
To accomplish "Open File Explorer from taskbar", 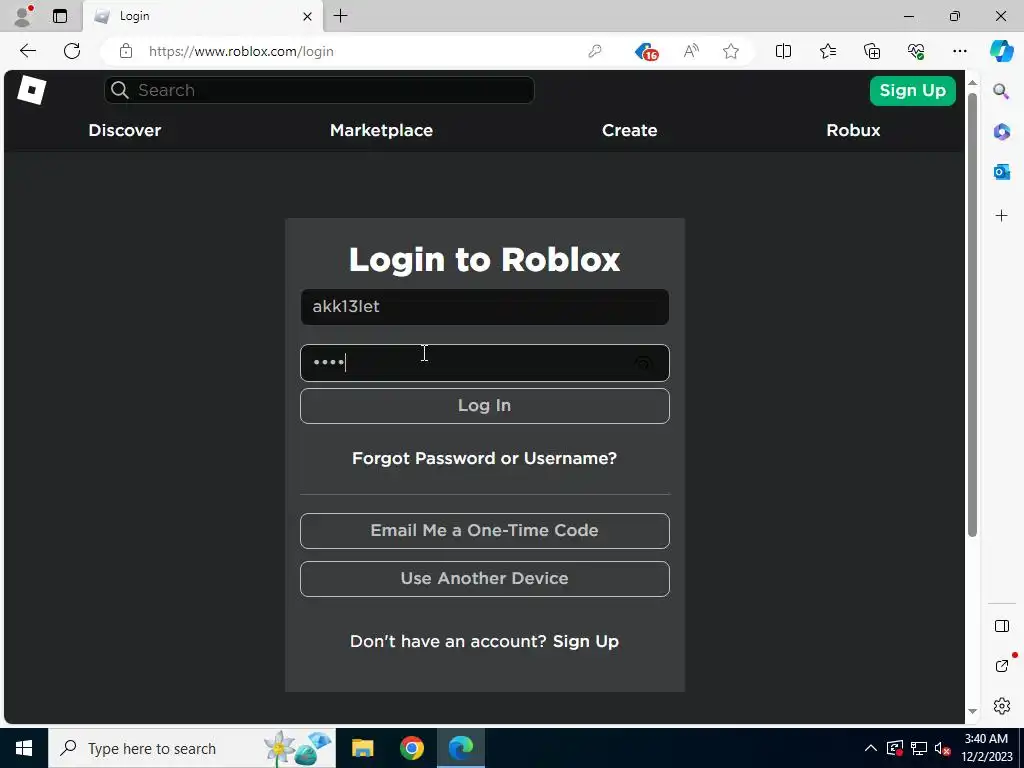I will [362, 748].
